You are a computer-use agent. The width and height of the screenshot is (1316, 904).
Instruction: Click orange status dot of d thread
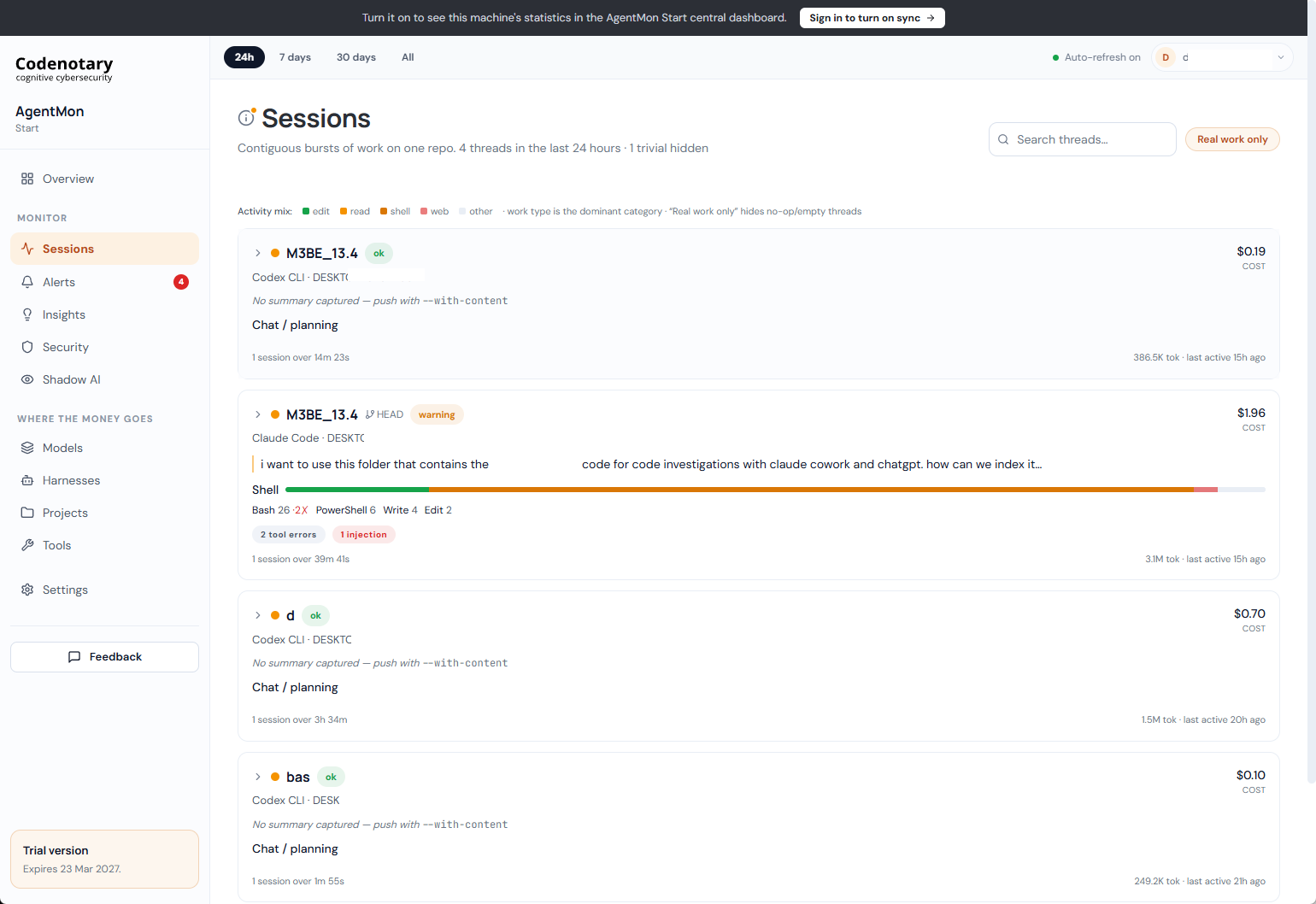pos(275,615)
